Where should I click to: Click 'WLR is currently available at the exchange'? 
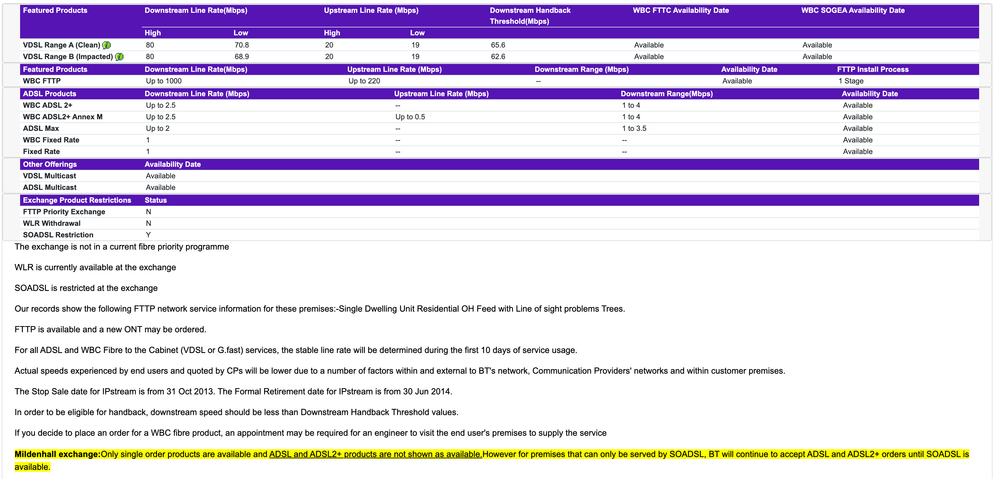click(x=95, y=267)
